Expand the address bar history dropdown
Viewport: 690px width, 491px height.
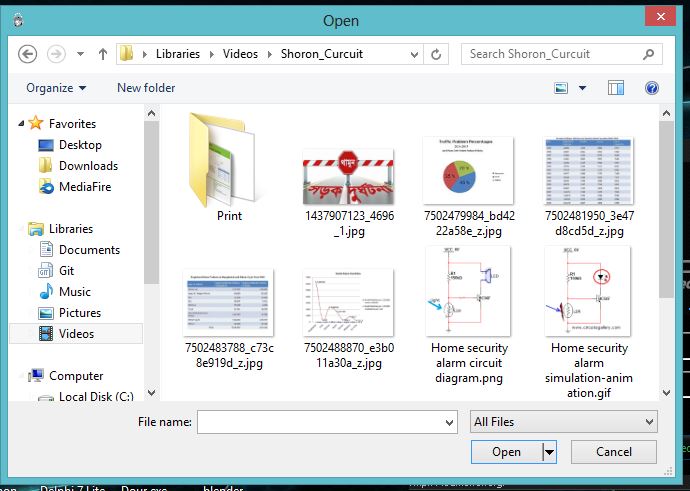tap(414, 55)
